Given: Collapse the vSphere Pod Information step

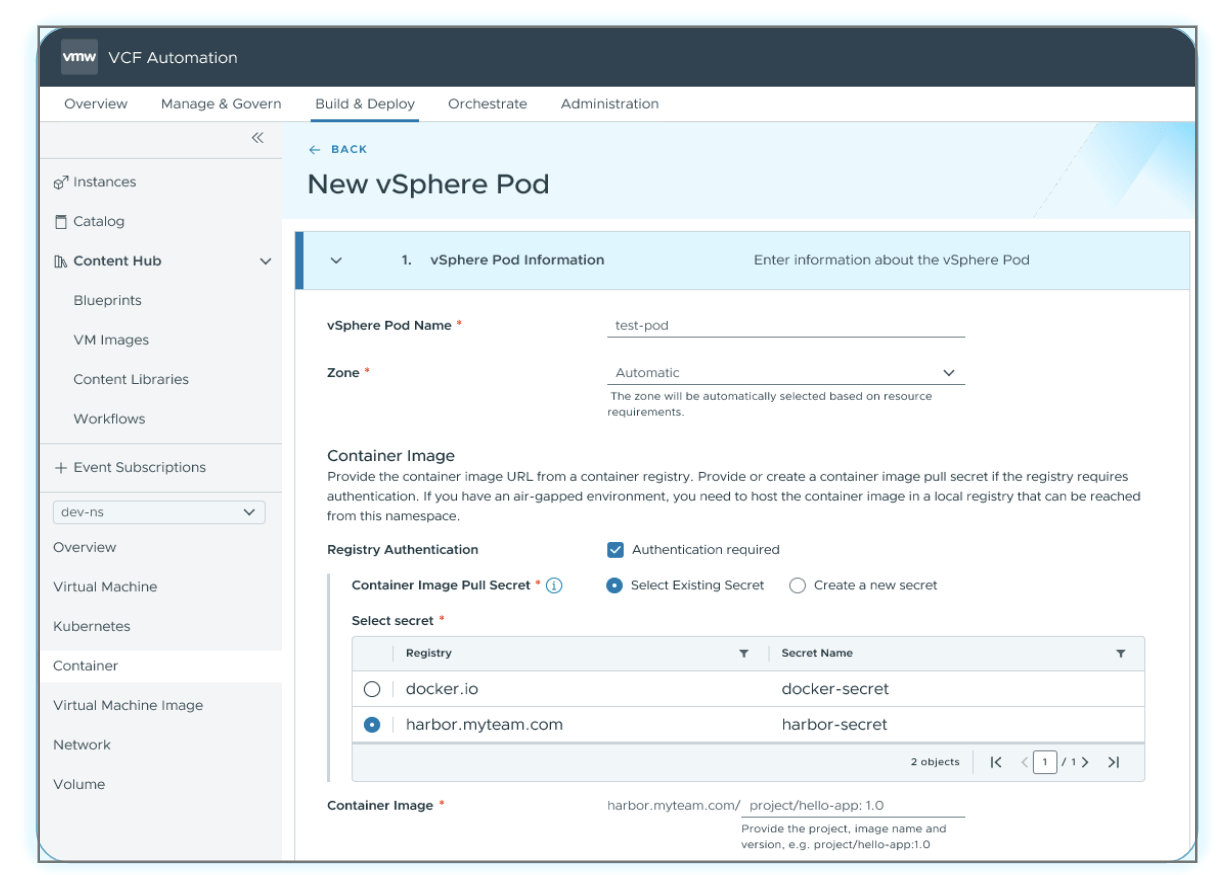Looking at the screenshot, I should (x=336, y=260).
